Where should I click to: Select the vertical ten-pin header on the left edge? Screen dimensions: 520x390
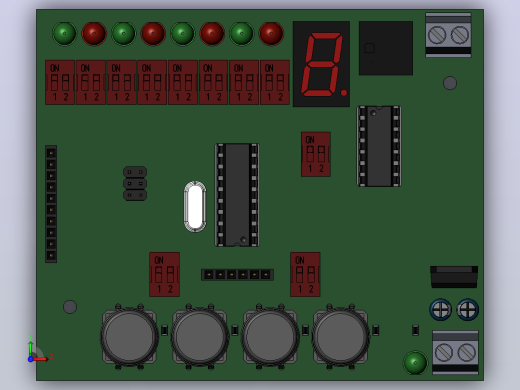[51, 204]
